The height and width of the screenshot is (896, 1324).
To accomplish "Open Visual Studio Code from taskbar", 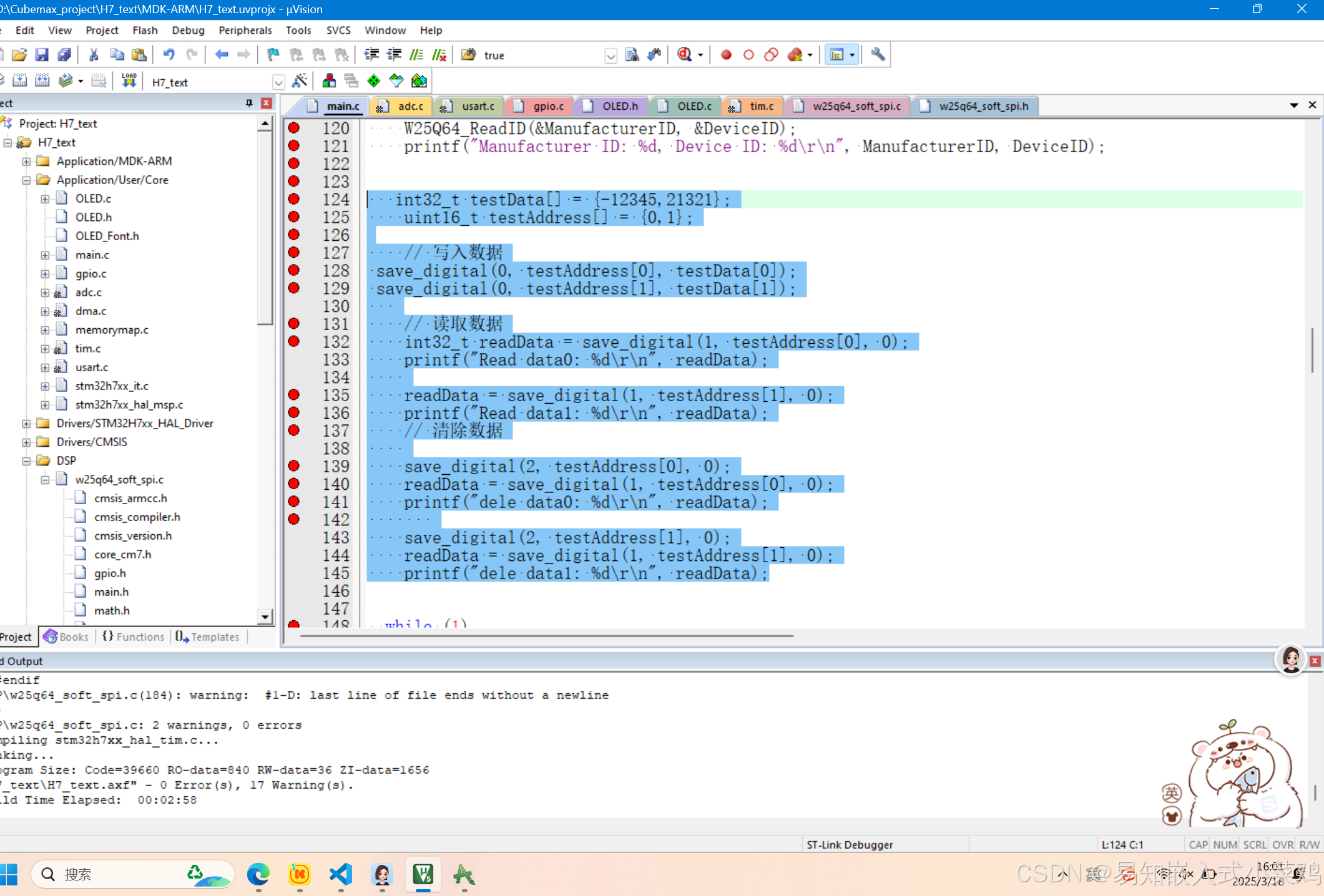I will click(341, 875).
